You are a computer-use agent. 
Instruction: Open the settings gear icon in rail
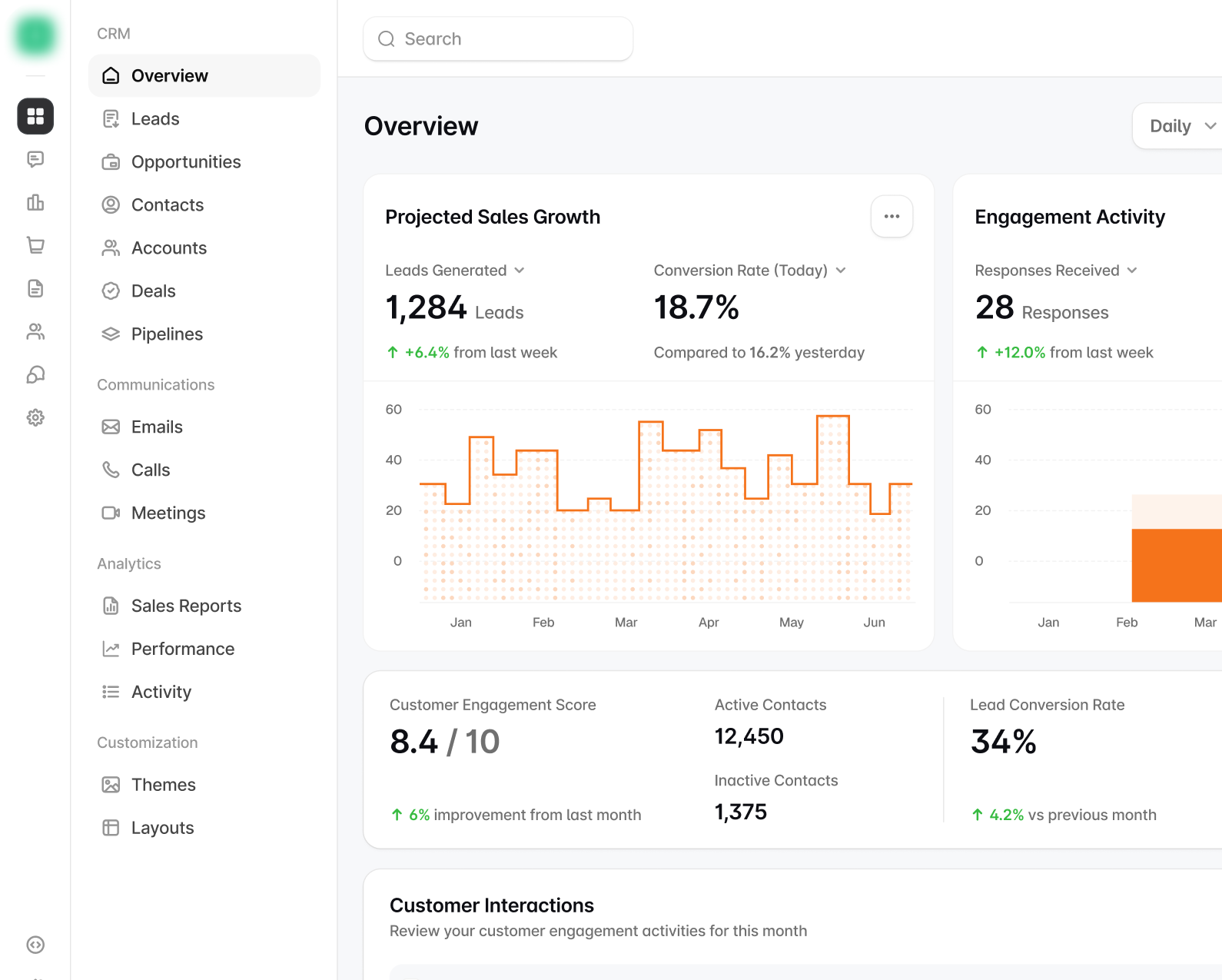click(x=35, y=417)
